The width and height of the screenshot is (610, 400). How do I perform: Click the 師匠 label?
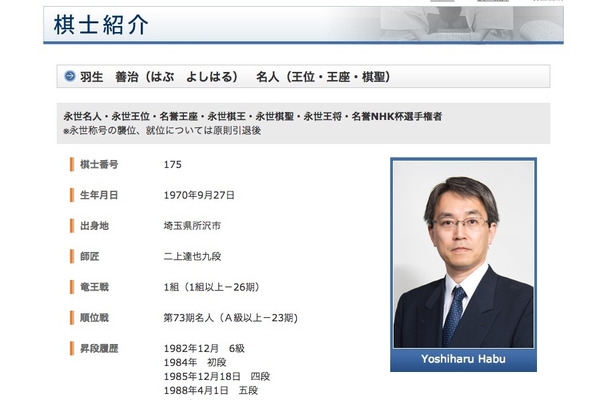click(x=90, y=256)
